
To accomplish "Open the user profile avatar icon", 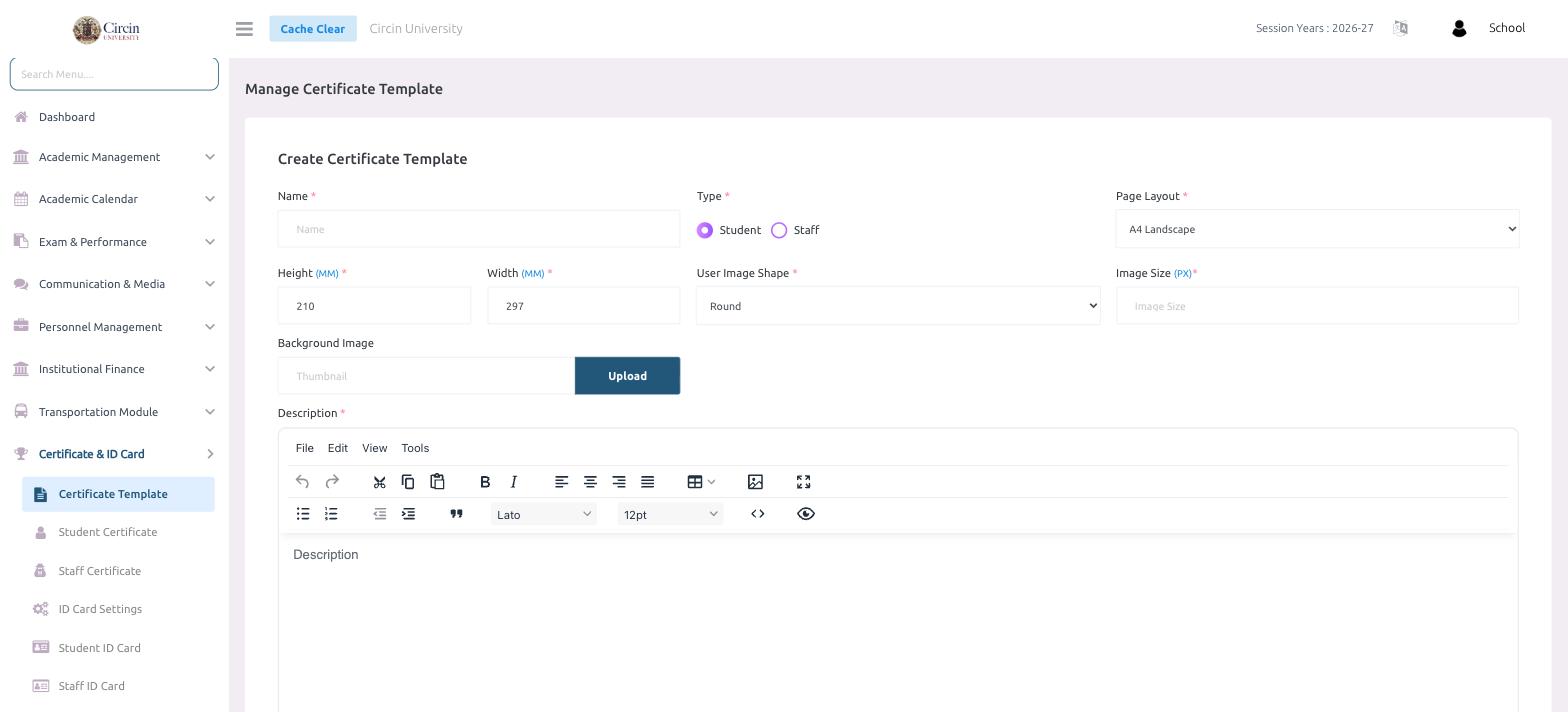I will pyautogui.click(x=1458, y=29).
